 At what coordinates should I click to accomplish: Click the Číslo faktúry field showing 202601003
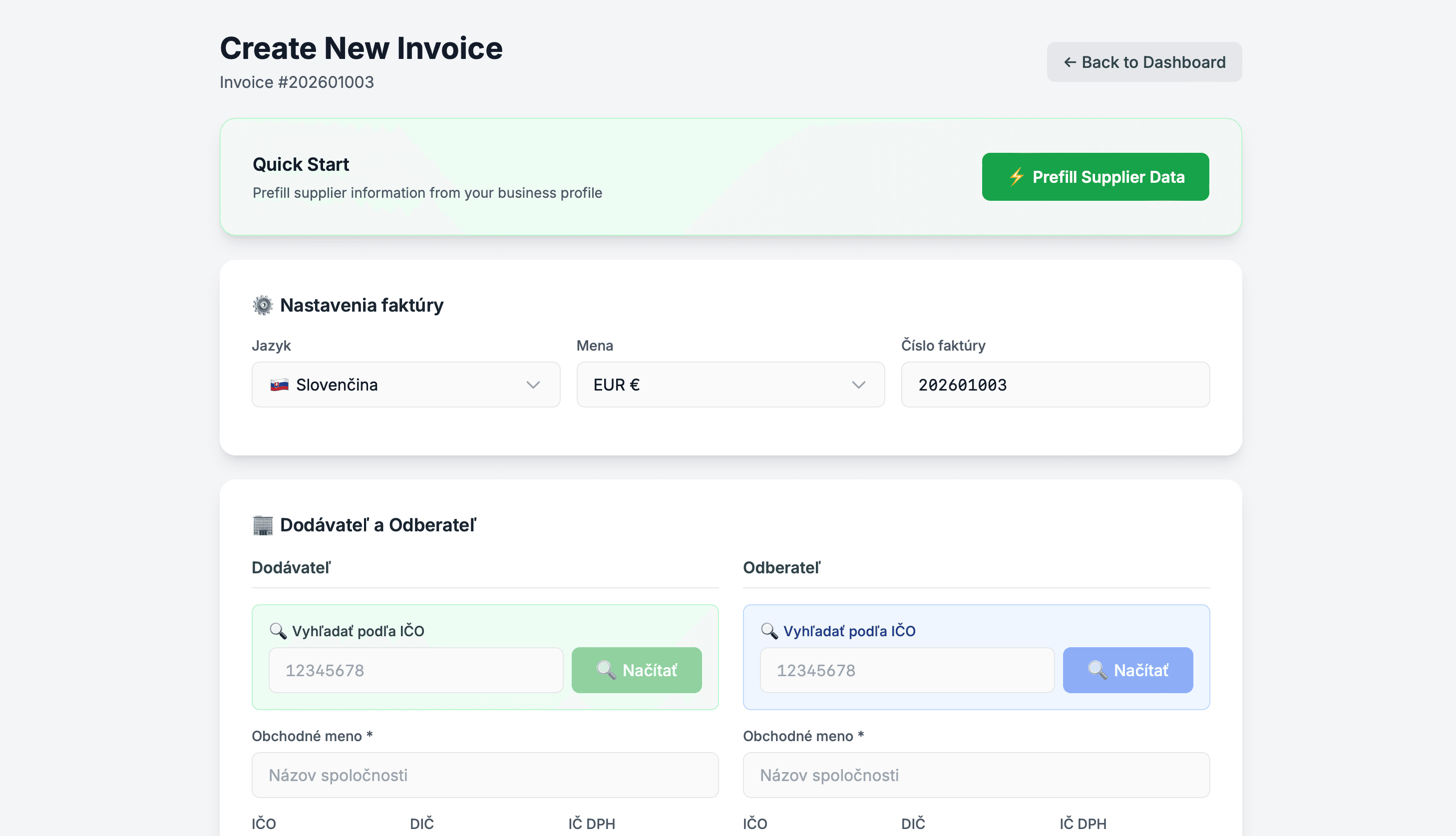tap(1055, 385)
